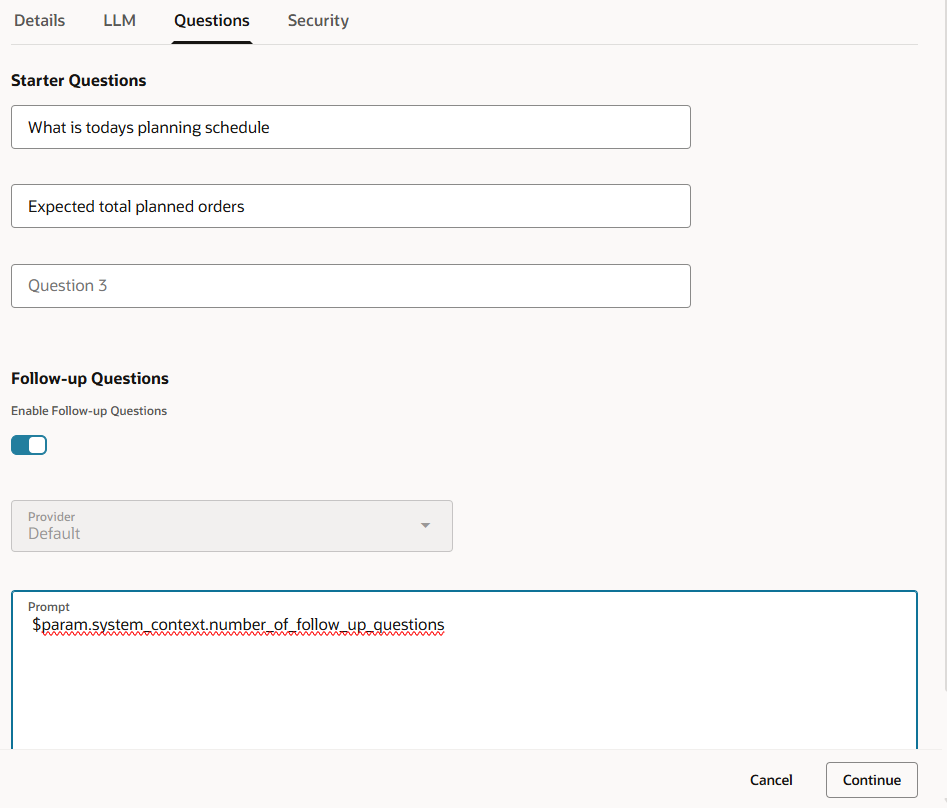Click the Provider field label
This screenshot has width=947, height=808.
click(51, 517)
